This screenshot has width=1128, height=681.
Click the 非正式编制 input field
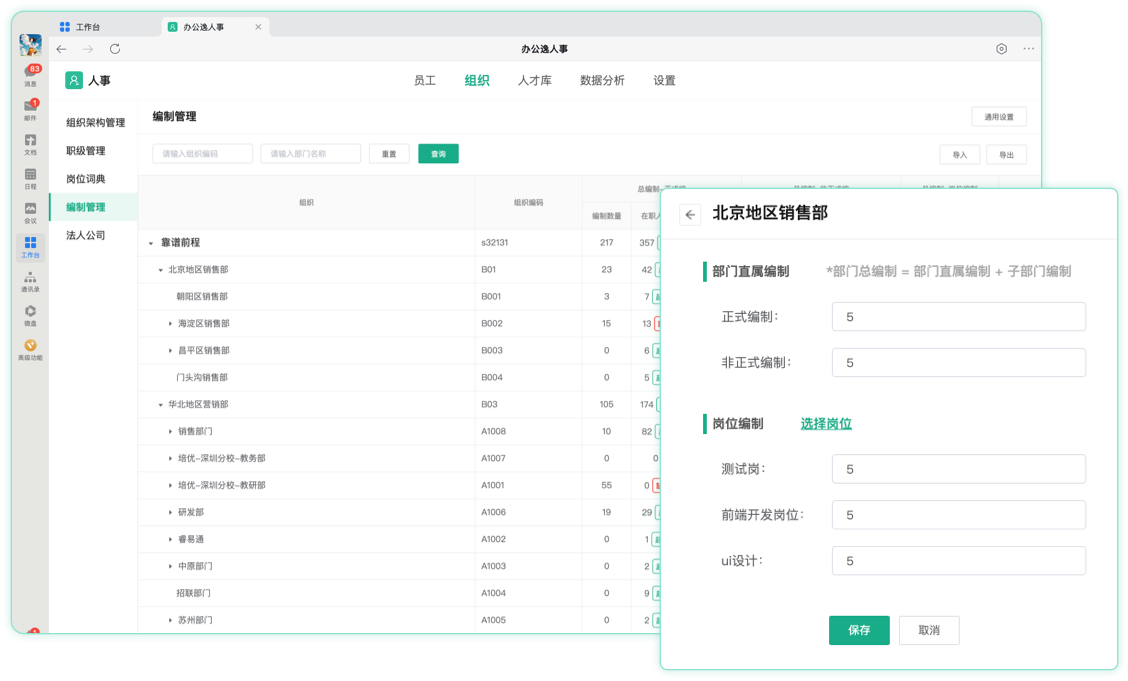point(959,362)
